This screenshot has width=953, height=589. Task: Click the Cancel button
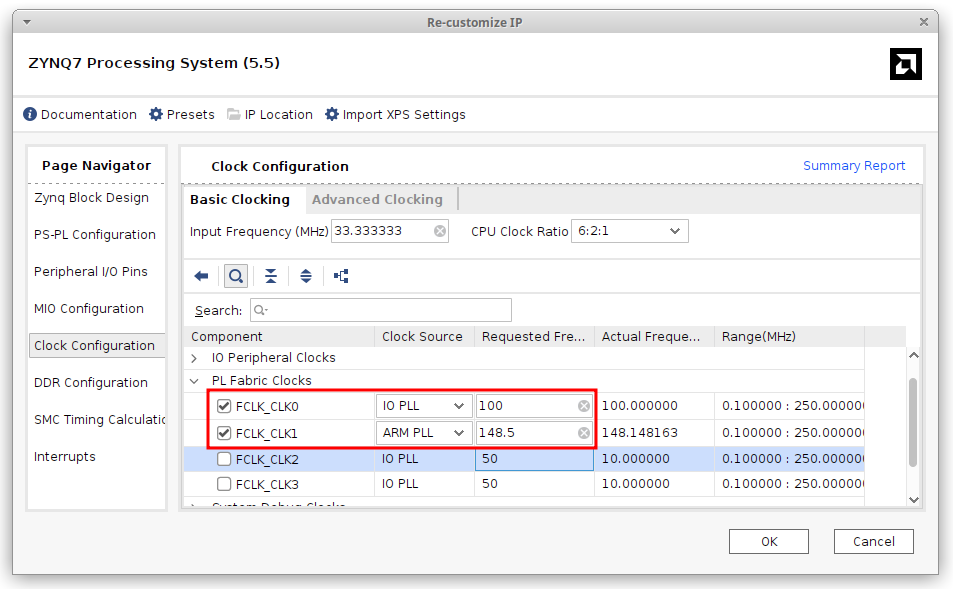tap(873, 542)
